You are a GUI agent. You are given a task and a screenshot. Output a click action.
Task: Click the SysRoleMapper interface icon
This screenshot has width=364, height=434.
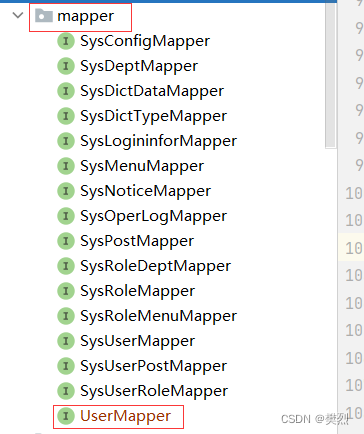tap(66, 291)
